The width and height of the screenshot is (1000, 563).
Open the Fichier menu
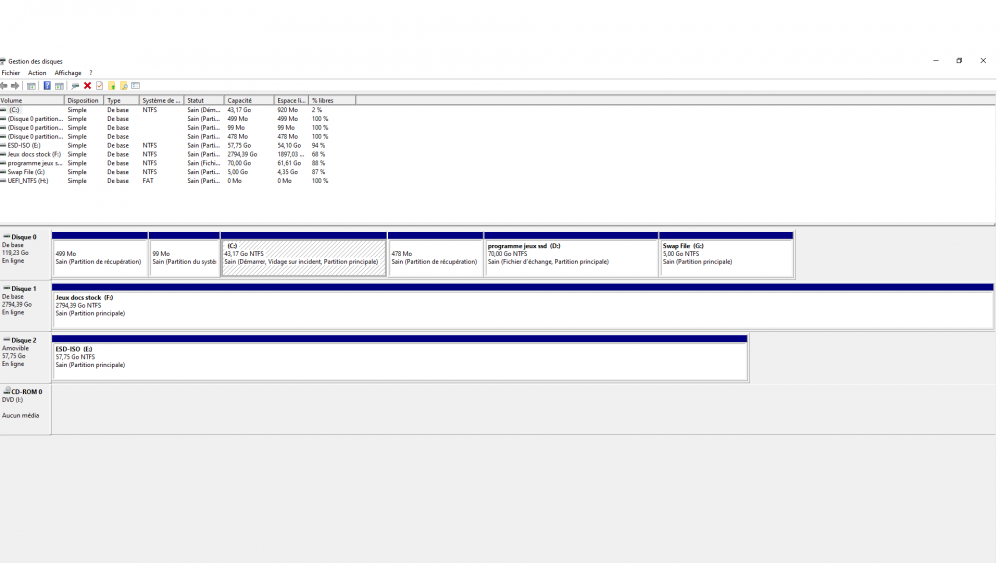pos(11,73)
